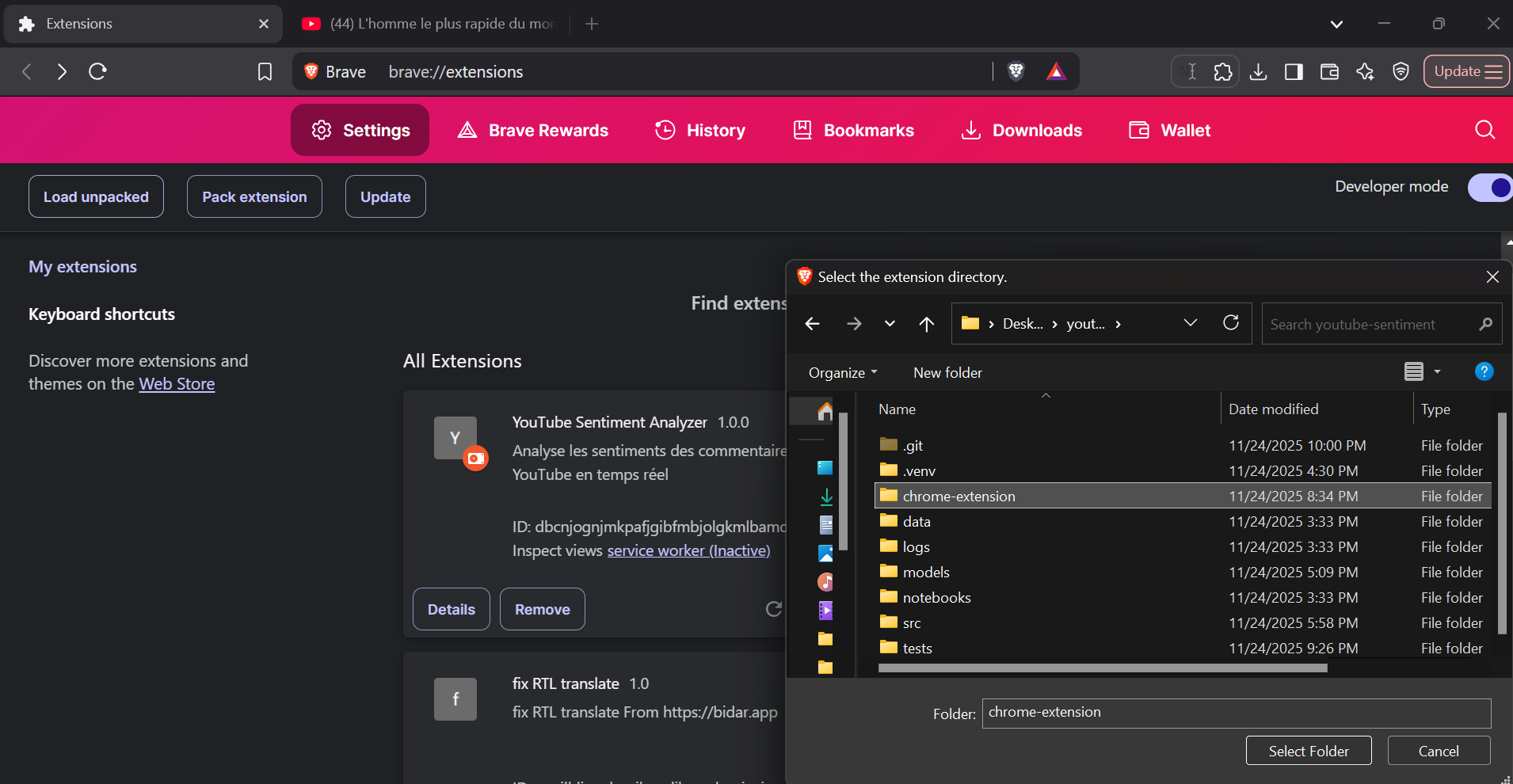Toggle the sidebar panel icon in toolbar

click(1294, 71)
